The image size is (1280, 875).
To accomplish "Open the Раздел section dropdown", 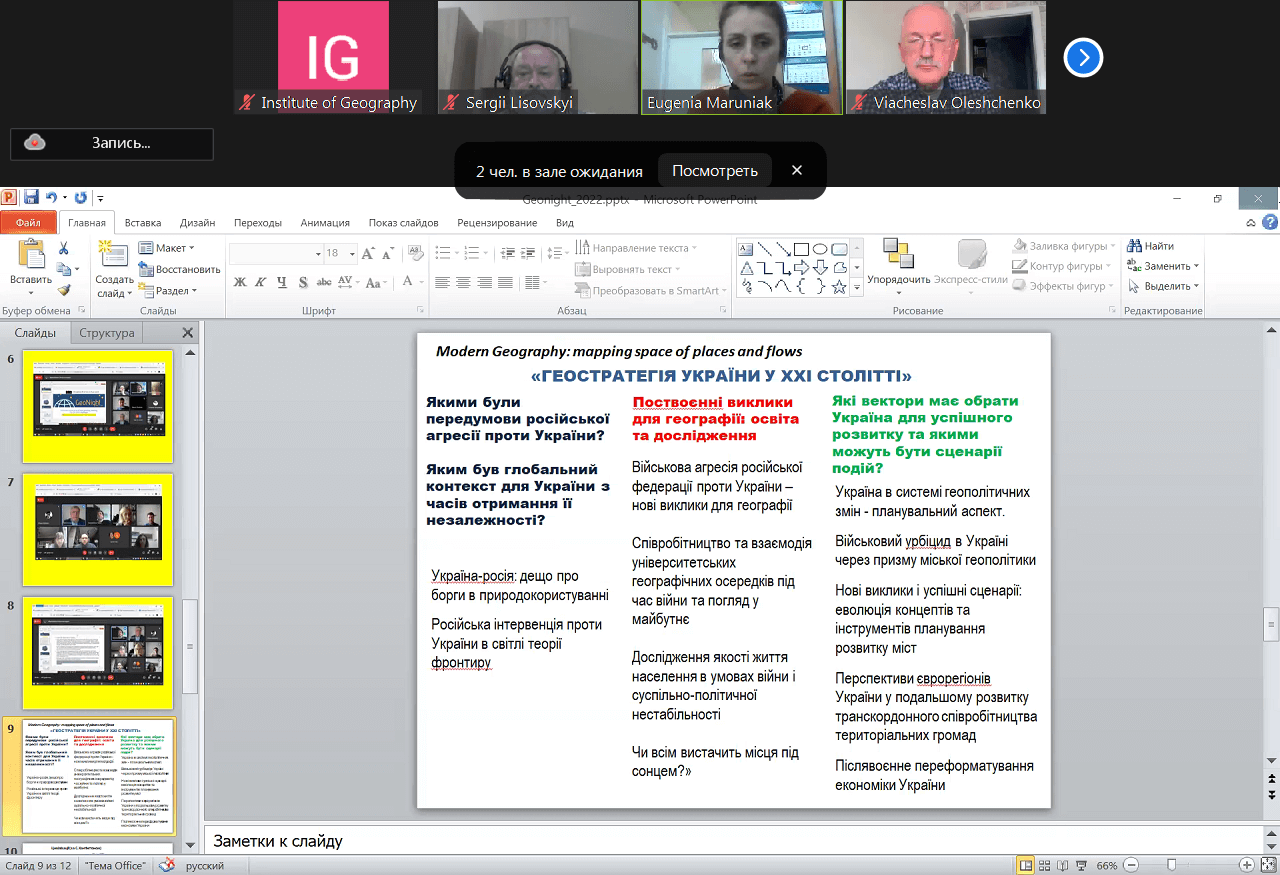I will (x=169, y=291).
